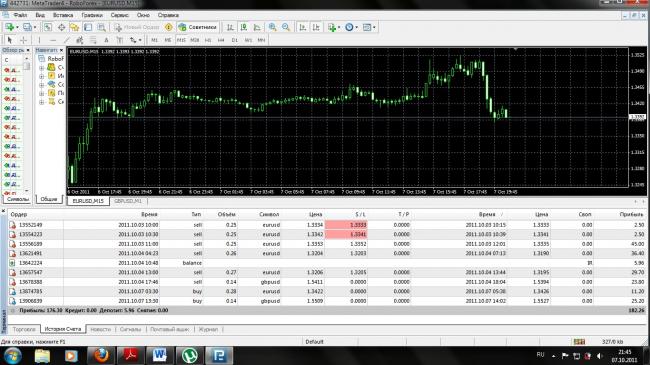650x365 pixels.
Task: Open the Сервис menu
Action: [119, 15]
